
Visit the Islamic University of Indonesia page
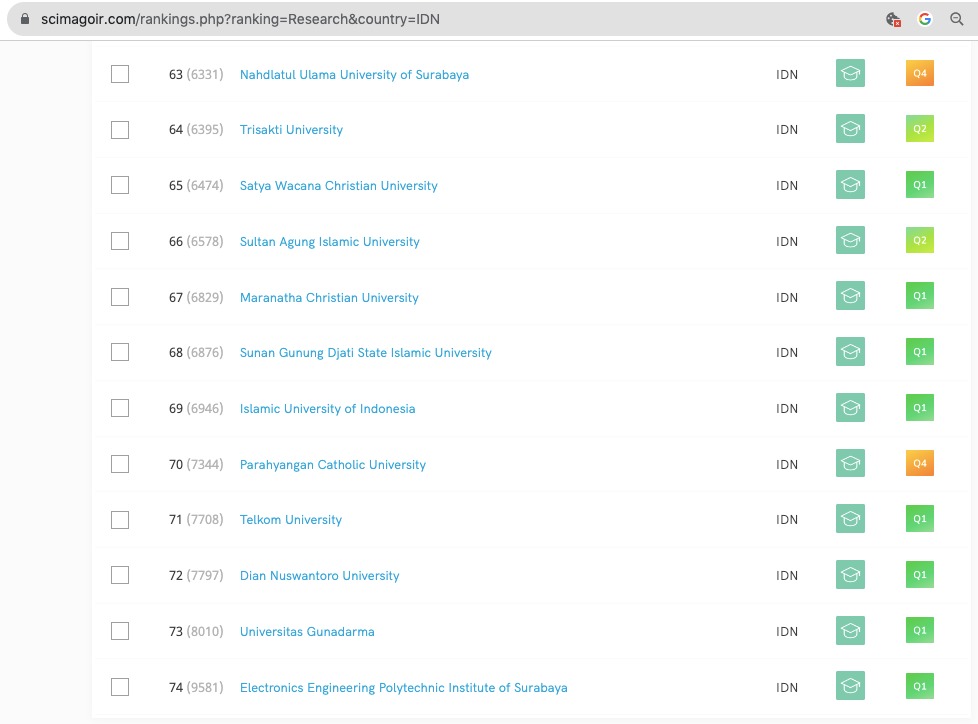pos(327,409)
